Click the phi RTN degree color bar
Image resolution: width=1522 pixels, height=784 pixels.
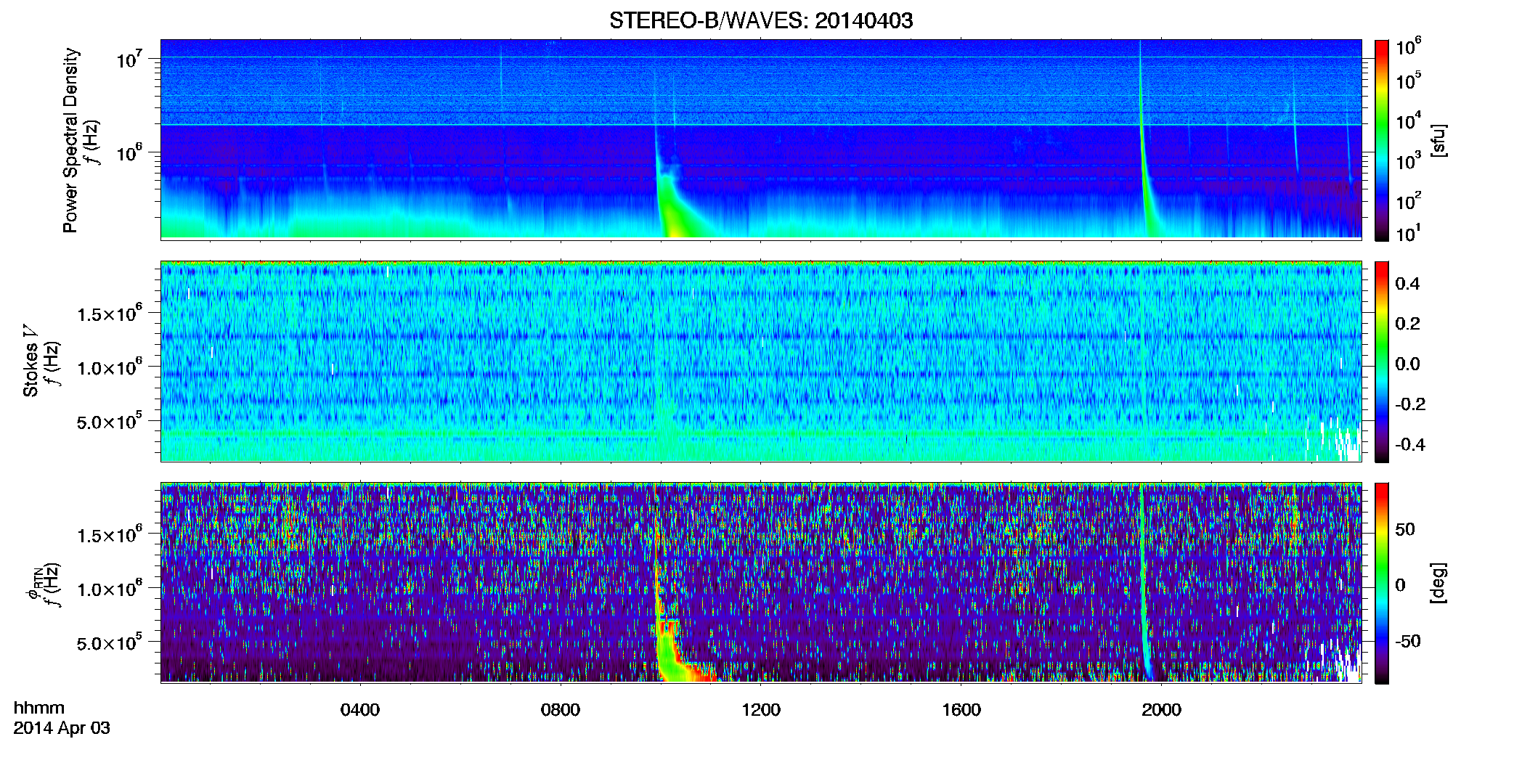tap(1382, 583)
